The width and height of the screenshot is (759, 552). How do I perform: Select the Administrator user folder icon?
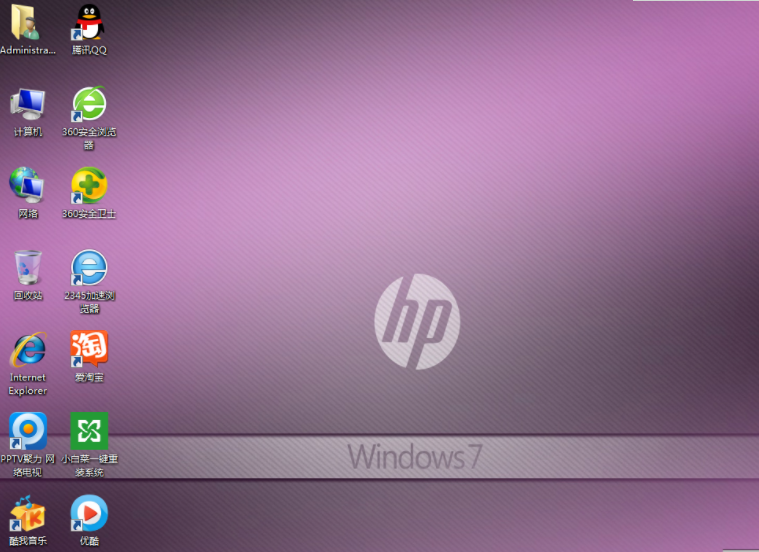[x=28, y=21]
